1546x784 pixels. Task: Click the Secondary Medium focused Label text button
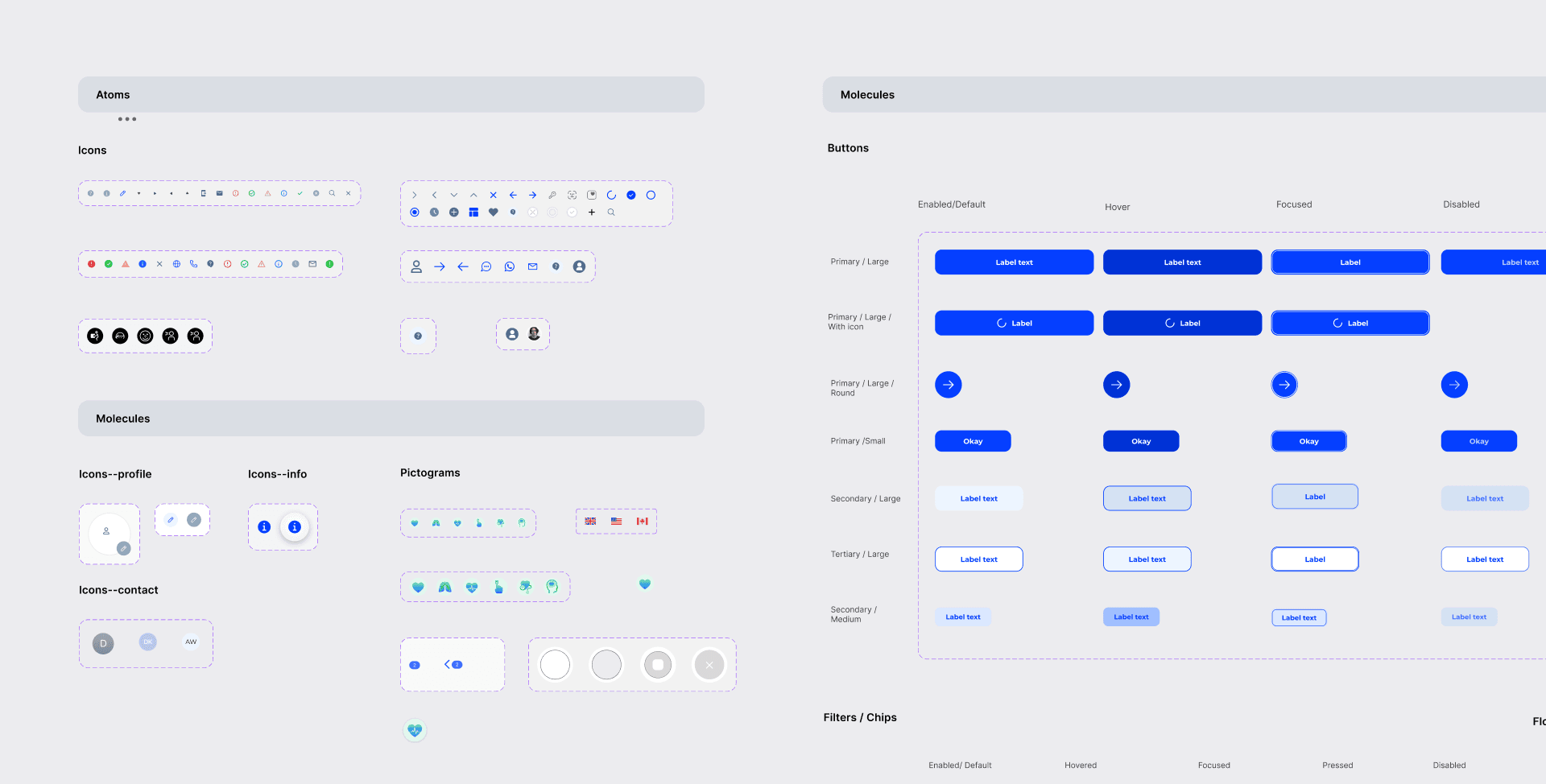point(1299,617)
